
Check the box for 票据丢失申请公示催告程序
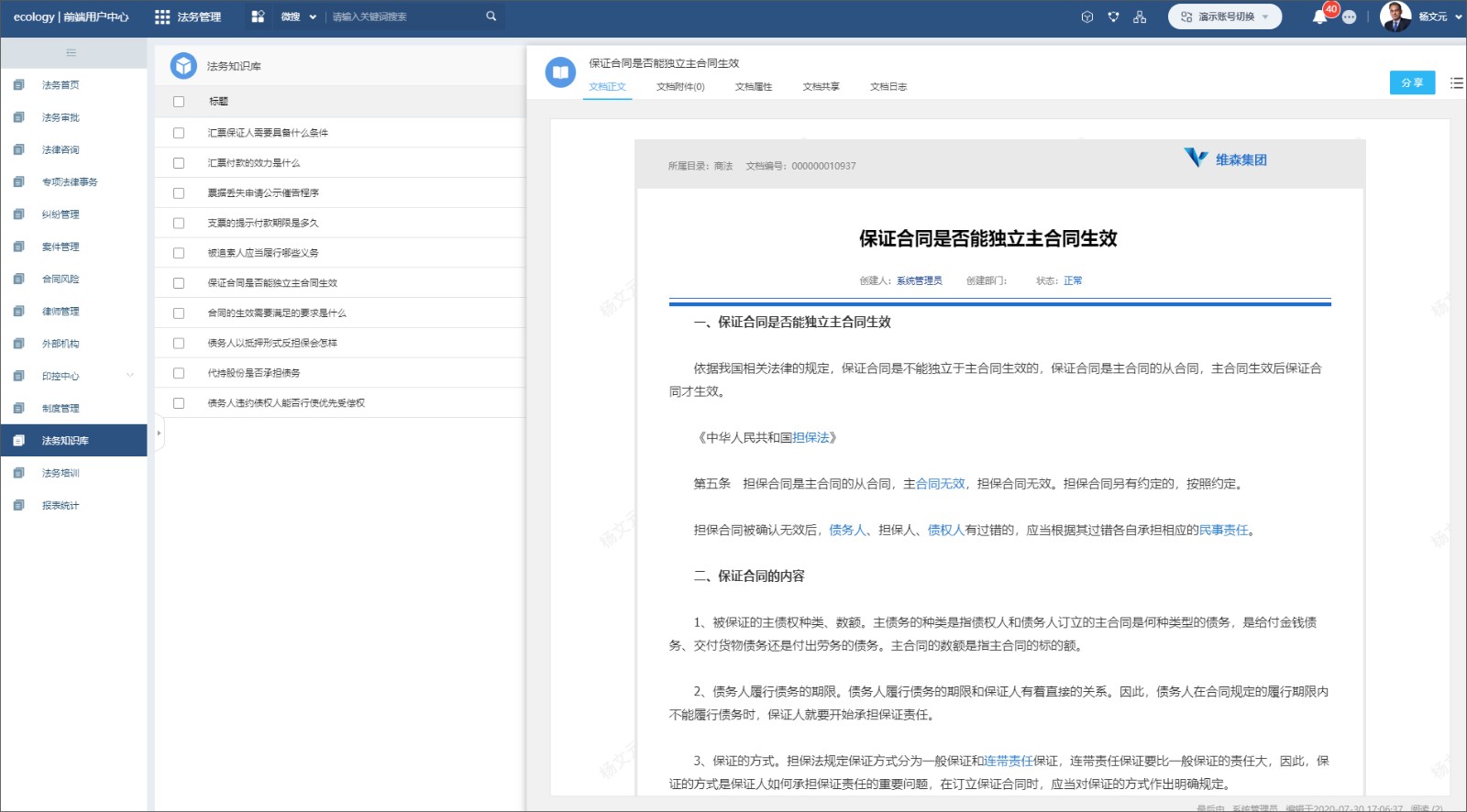tap(179, 193)
